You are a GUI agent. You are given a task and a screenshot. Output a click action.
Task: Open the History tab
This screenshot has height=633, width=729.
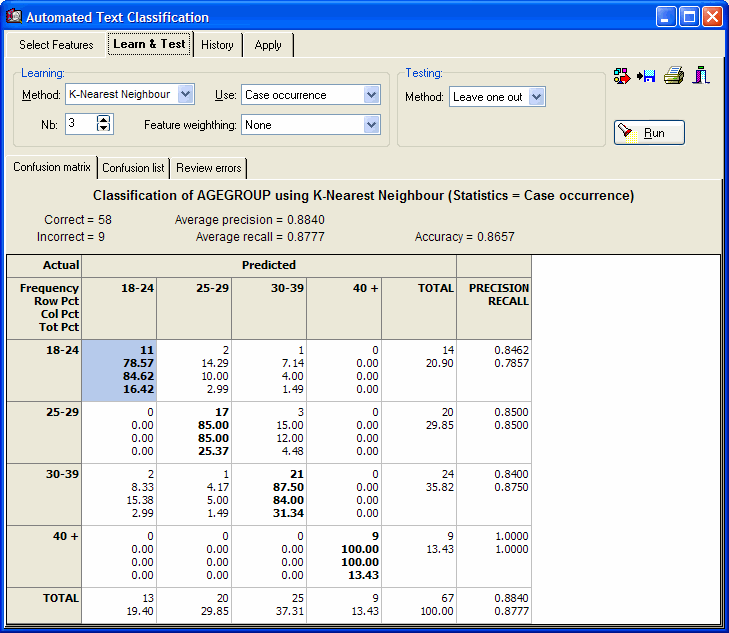point(217,45)
